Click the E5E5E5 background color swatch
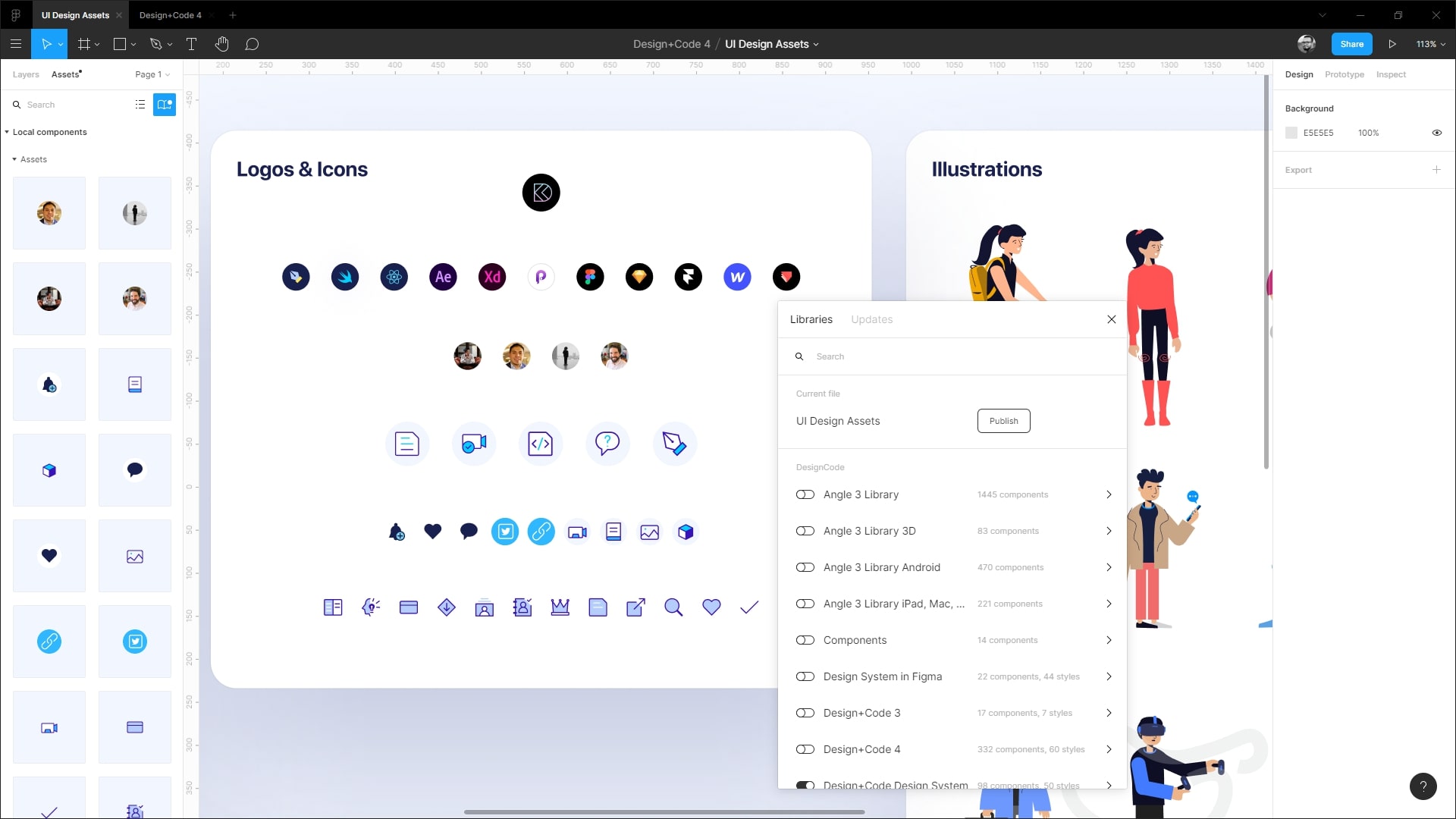Screen dimensions: 1456x819 point(1291,133)
